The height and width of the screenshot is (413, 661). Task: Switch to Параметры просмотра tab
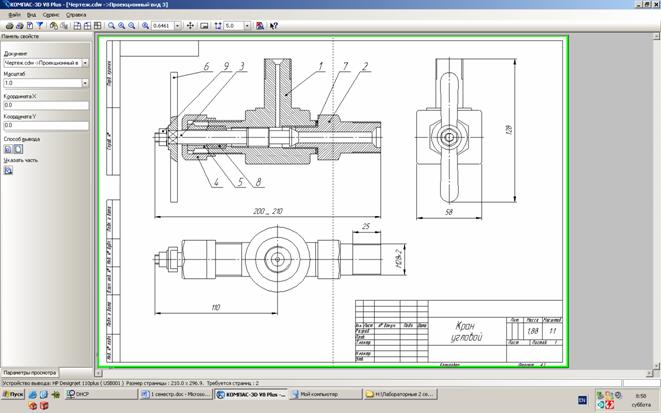[x=28, y=371]
